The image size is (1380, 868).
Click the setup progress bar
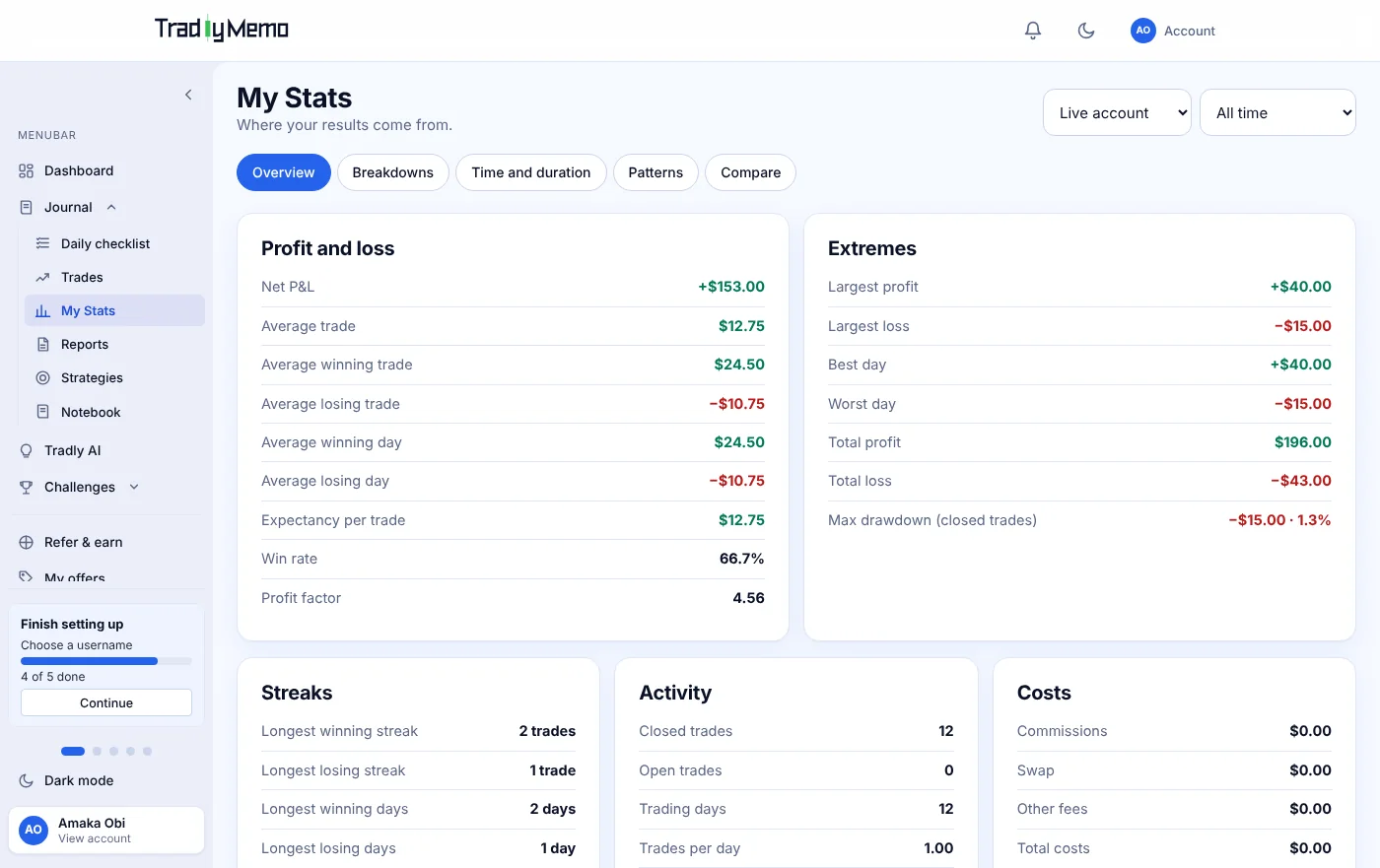(x=106, y=661)
